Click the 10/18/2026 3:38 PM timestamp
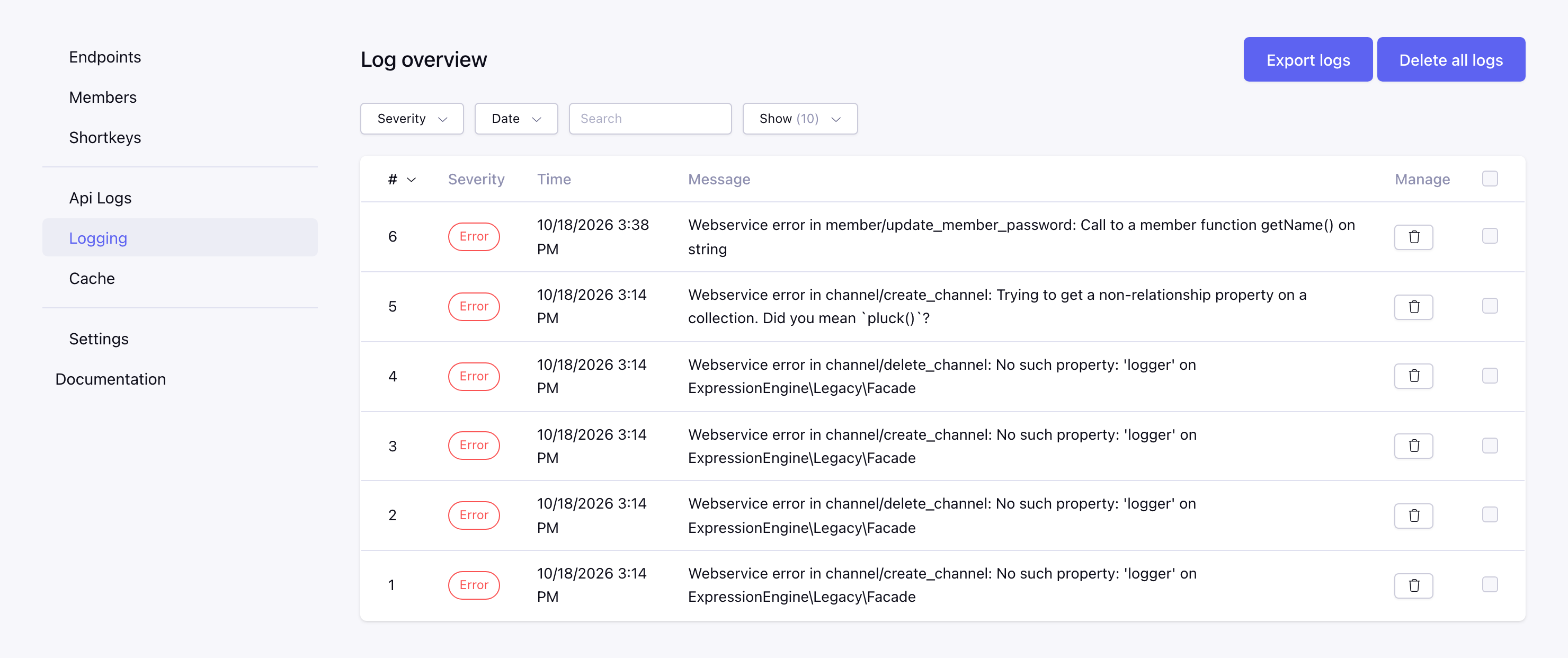This screenshot has height=658, width=1568. [x=593, y=237]
